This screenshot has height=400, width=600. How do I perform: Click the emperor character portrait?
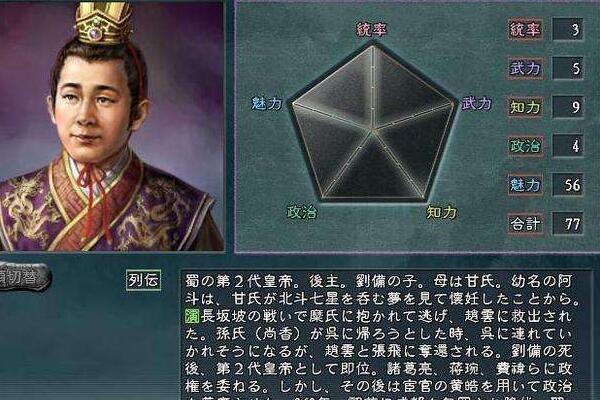pyautogui.click(x=112, y=125)
